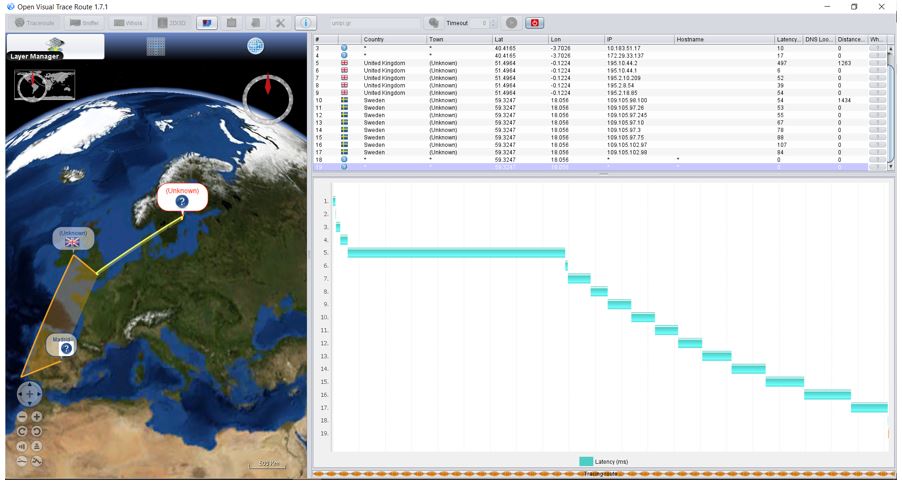Screen dimensions: 902x485
Task: Sort the table by the Distance column
Action: pyautogui.click(x=851, y=39)
